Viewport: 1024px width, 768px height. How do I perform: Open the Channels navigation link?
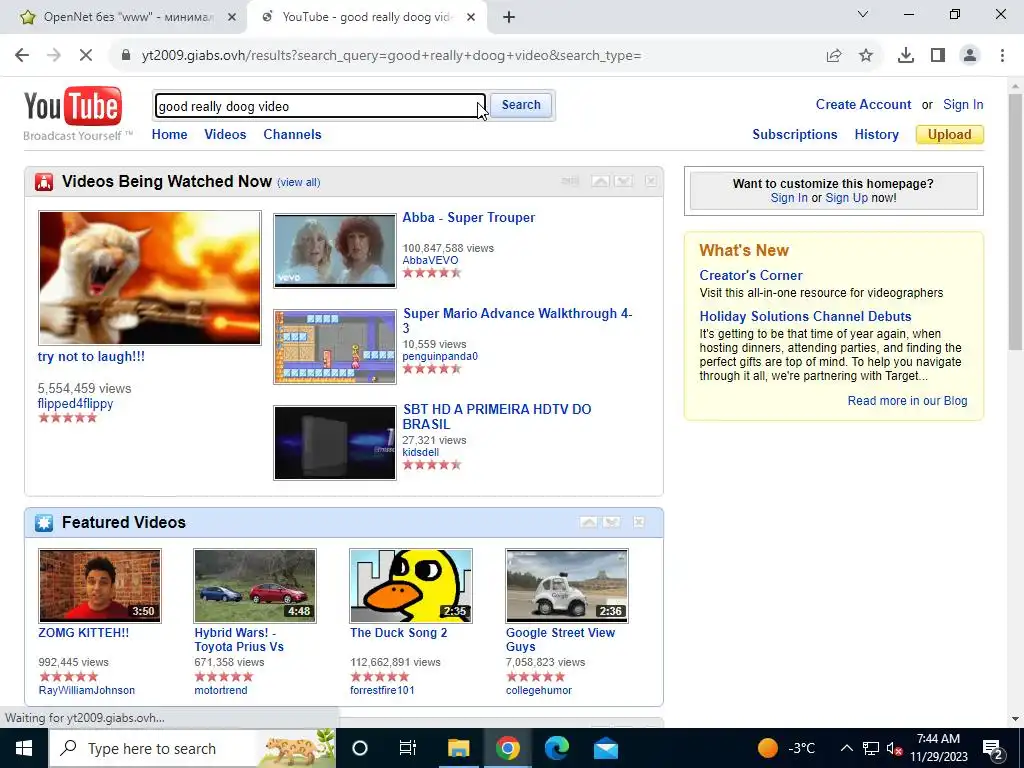coord(292,135)
